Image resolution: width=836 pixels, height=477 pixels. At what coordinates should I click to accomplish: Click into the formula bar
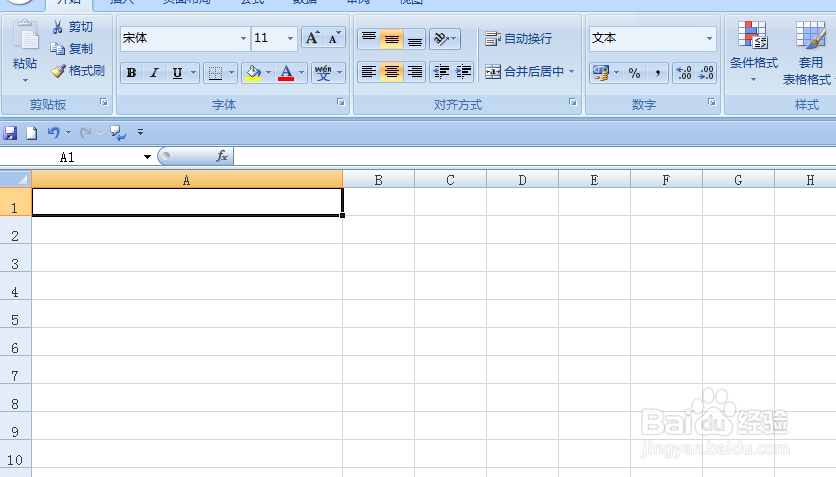(x=535, y=156)
